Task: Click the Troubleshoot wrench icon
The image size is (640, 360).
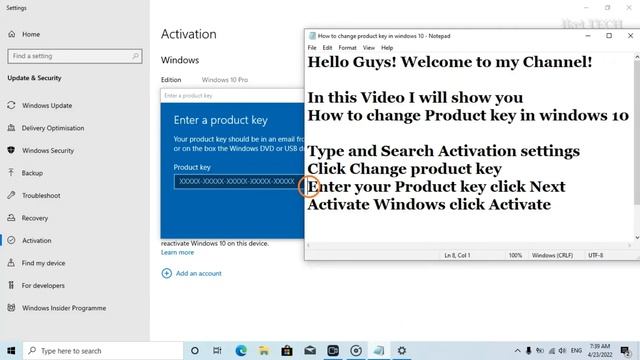Action: coord(11,195)
